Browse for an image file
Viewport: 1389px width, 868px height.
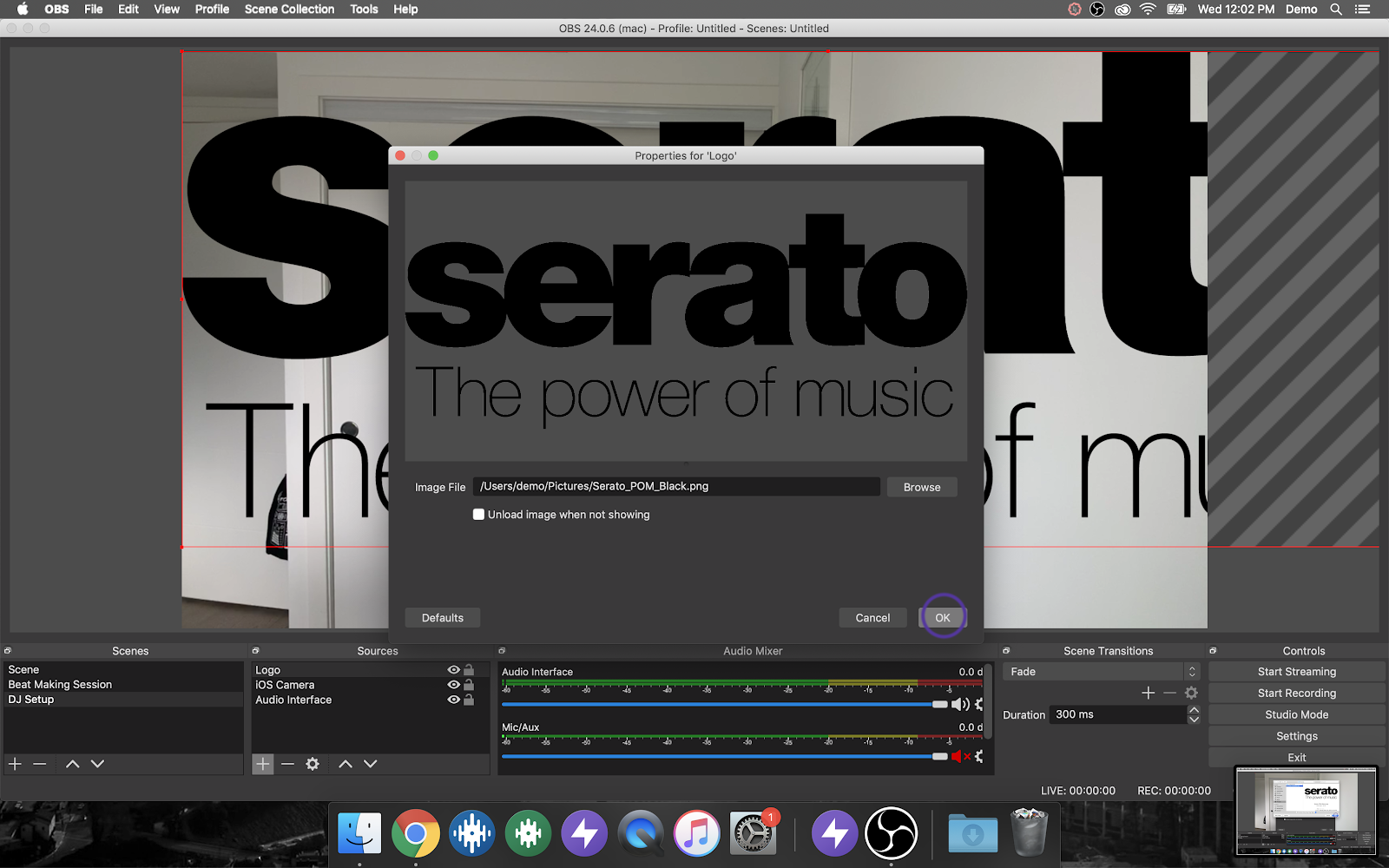tap(922, 487)
